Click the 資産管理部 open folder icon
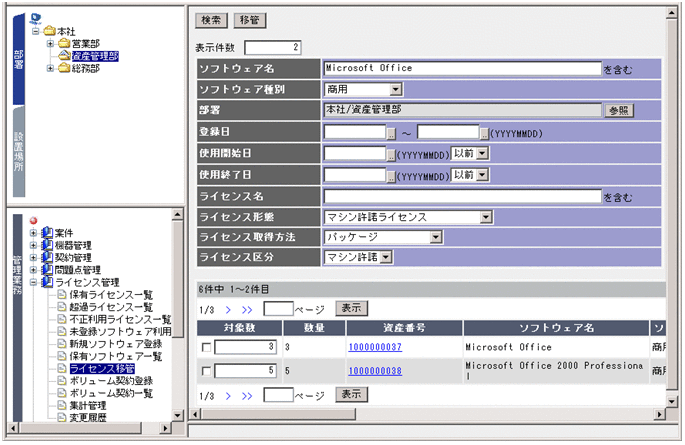685x445 pixels. click(x=64, y=55)
